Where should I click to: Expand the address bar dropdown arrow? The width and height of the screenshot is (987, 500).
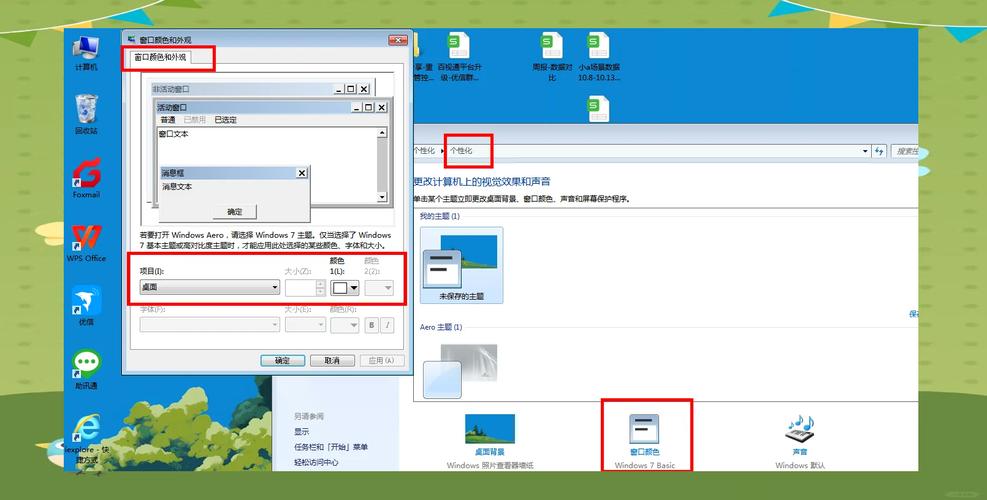(x=865, y=151)
